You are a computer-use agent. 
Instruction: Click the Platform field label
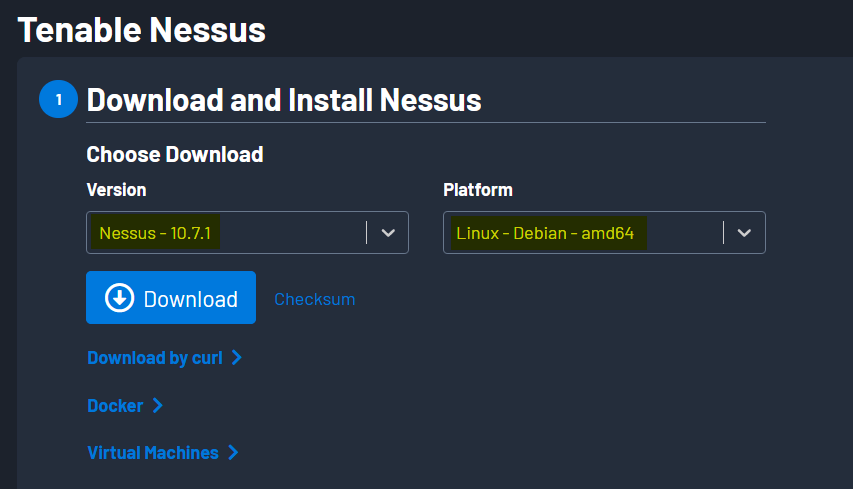478,189
